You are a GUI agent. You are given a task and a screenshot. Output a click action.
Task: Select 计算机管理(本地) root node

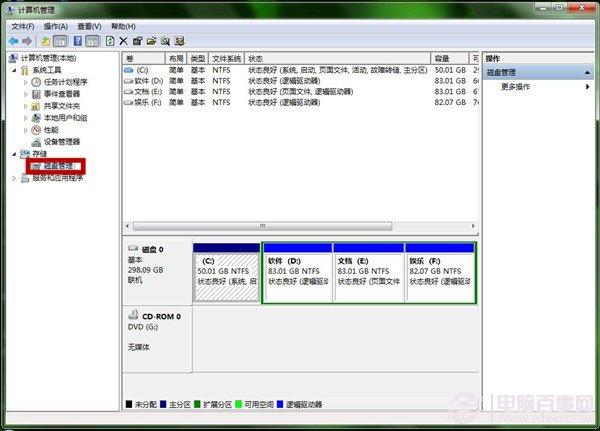(49, 58)
